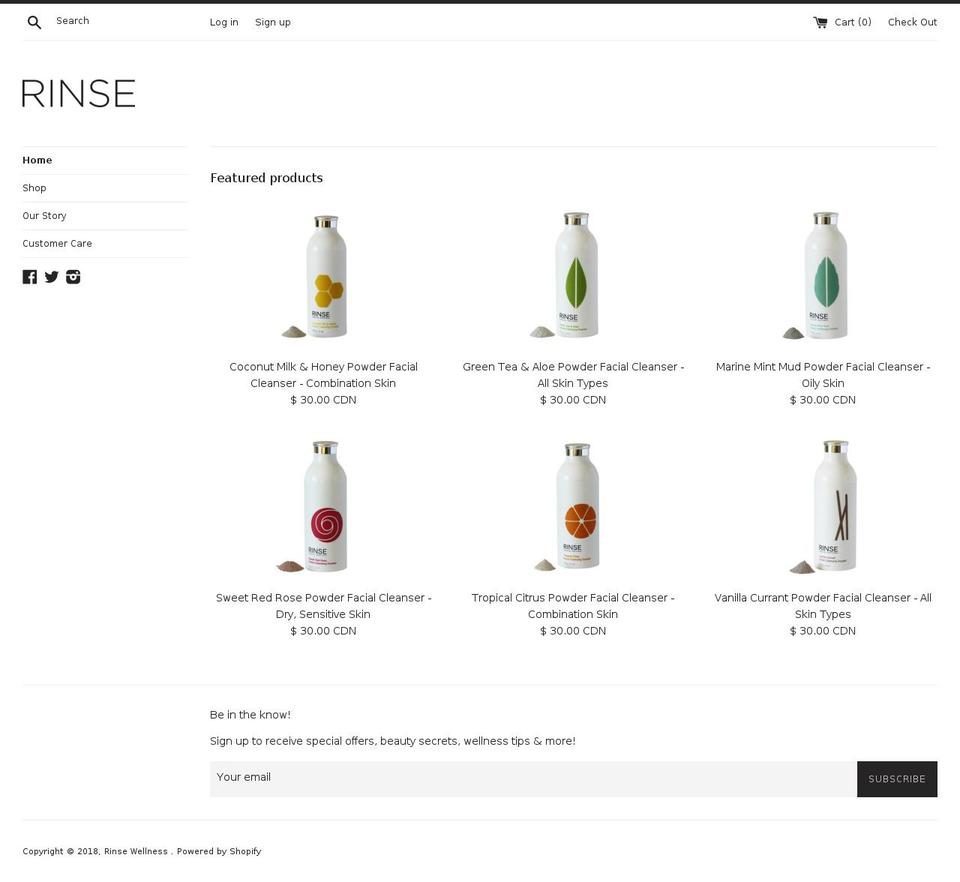Click Tropical Citrus product title
This screenshot has height=882, width=960.
573,605
